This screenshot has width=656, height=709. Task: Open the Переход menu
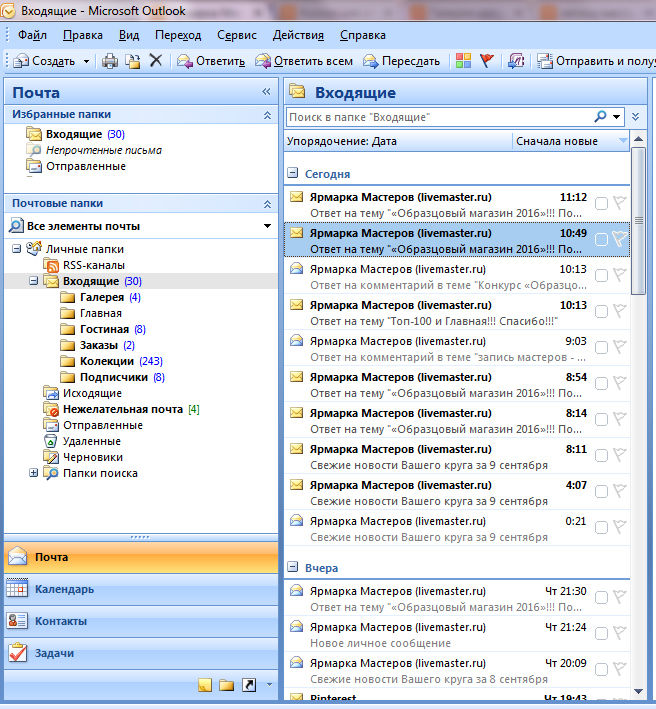[x=178, y=35]
